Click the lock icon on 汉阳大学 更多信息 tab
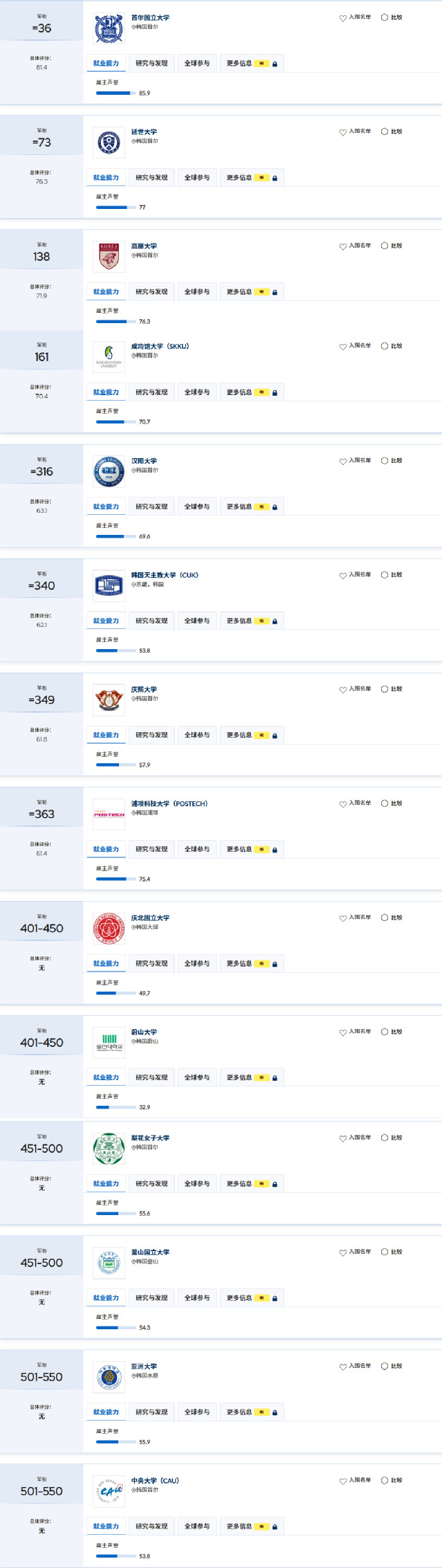Viewport: 442px width, 1568px height. [x=275, y=507]
